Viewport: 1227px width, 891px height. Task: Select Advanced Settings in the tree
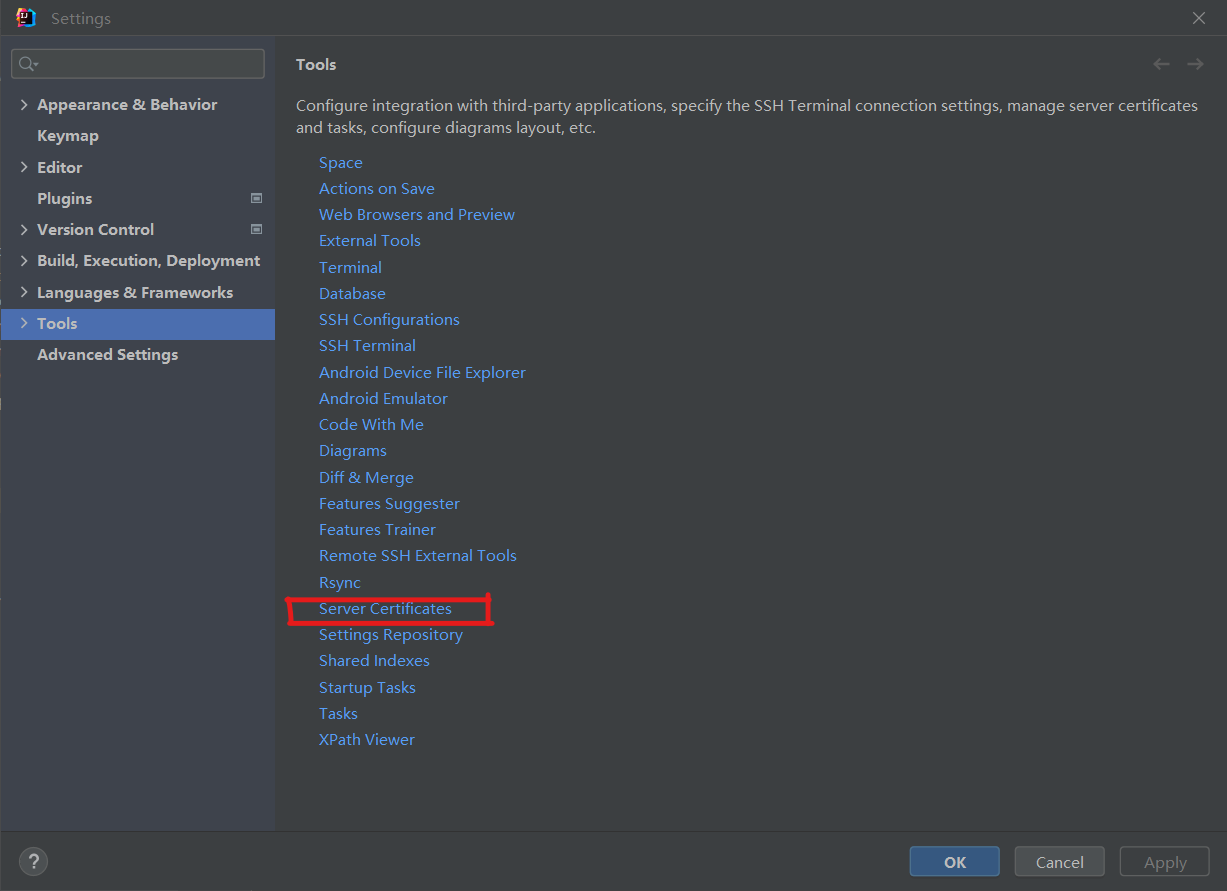pyautogui.click(x=108, y=355)
